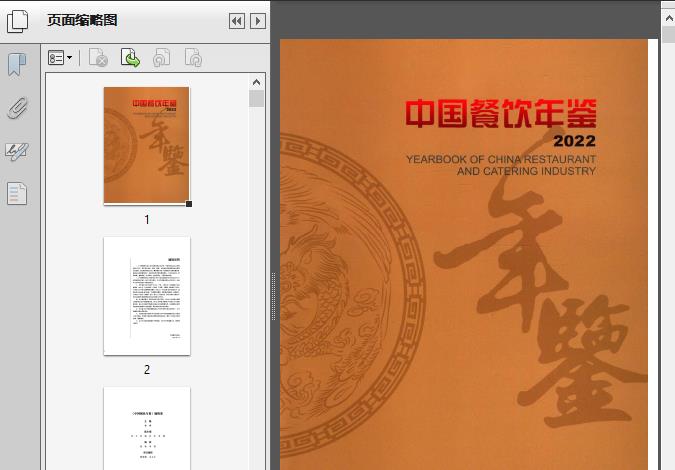Click the YEARBOOK OF CHINA RESTAURANT text

pos(501,159)
